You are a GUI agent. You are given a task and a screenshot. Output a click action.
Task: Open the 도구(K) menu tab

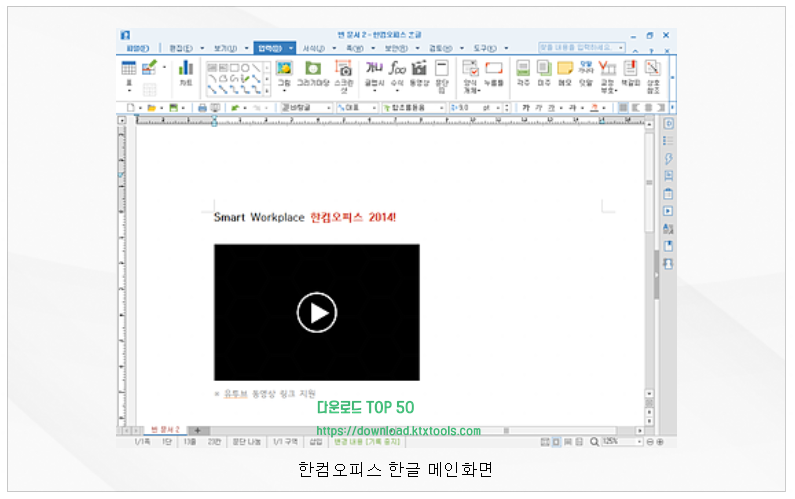485,48
